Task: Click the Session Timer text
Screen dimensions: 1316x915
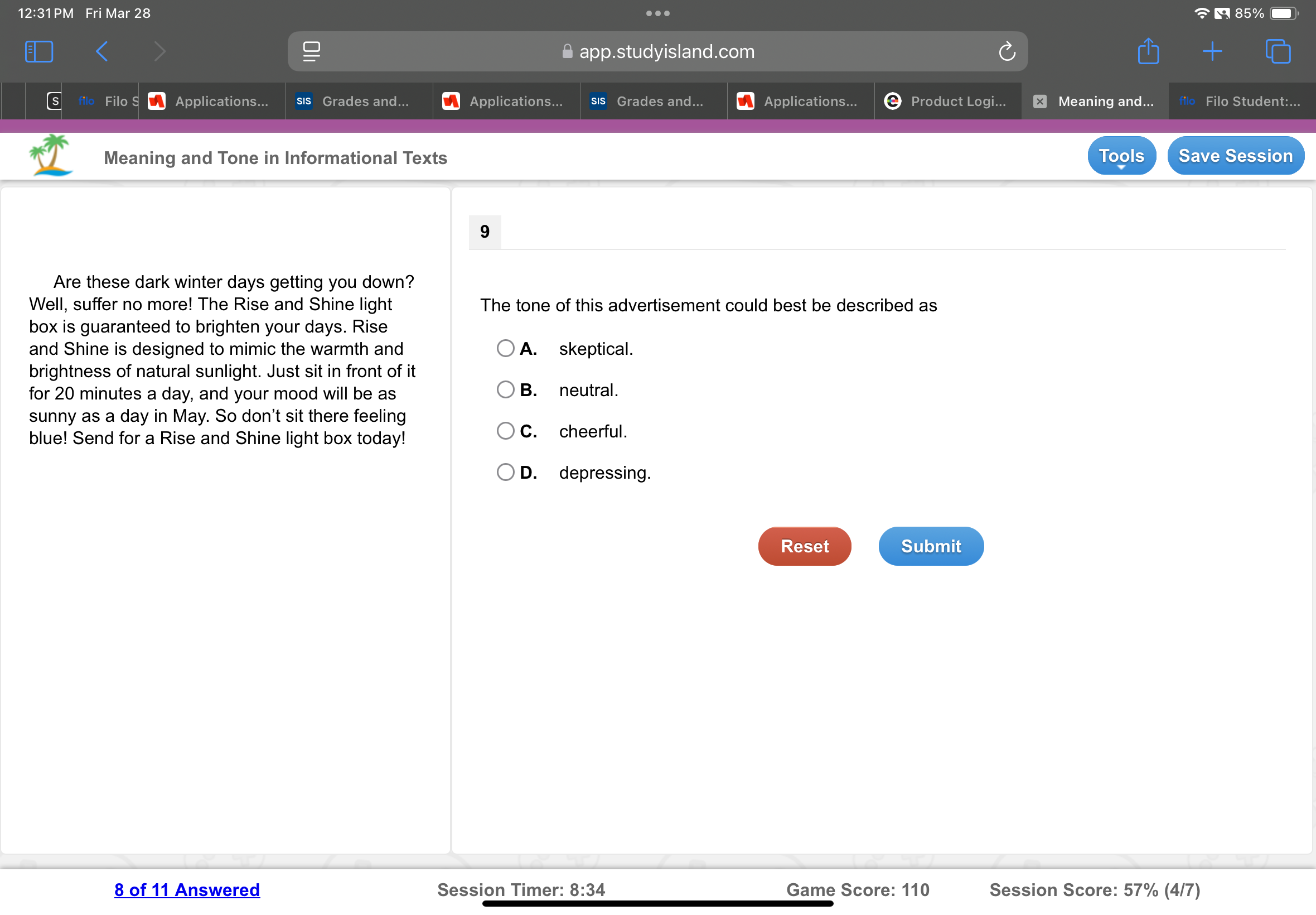Action: 521,889
